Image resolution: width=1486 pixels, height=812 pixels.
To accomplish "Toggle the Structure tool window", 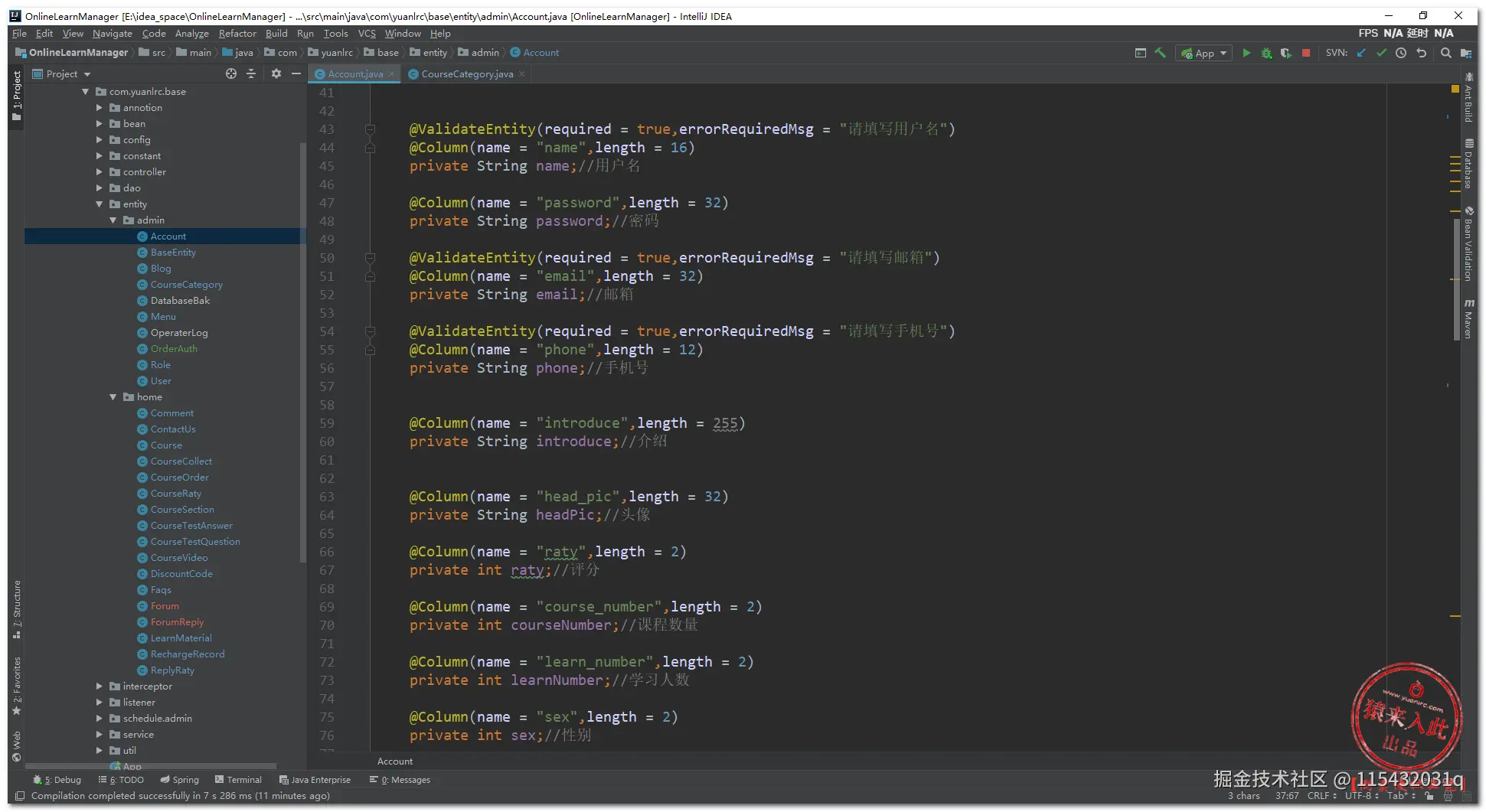I will coord(17,610).
